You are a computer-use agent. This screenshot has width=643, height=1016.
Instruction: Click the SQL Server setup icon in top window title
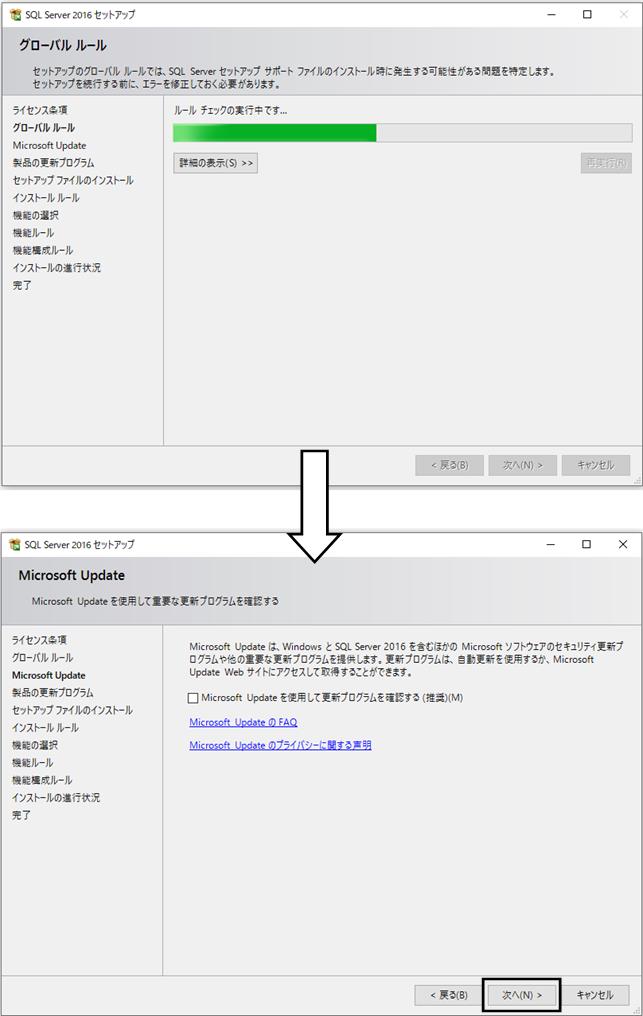pyautogui.click(x=15, y=14)
